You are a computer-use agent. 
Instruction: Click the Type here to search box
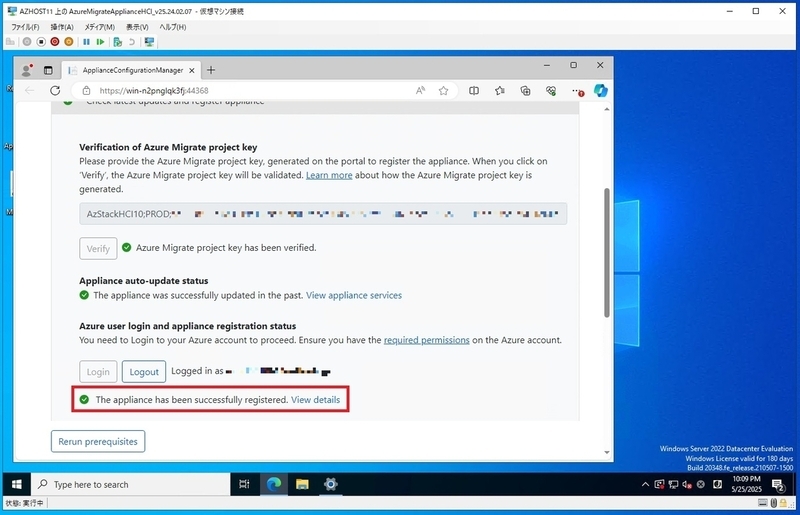pos(131,484)
